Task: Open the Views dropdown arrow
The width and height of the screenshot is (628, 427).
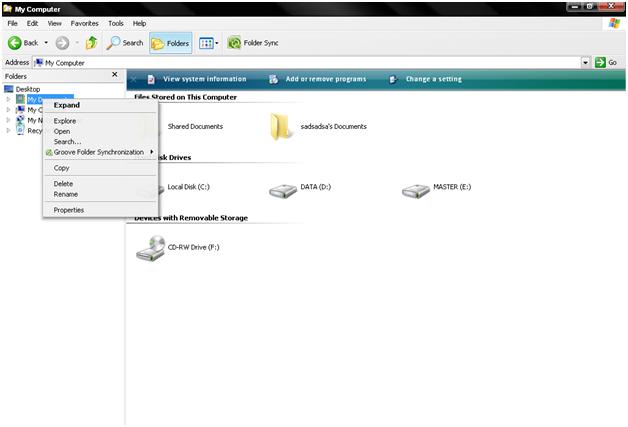Action: (x=217, y=43)
